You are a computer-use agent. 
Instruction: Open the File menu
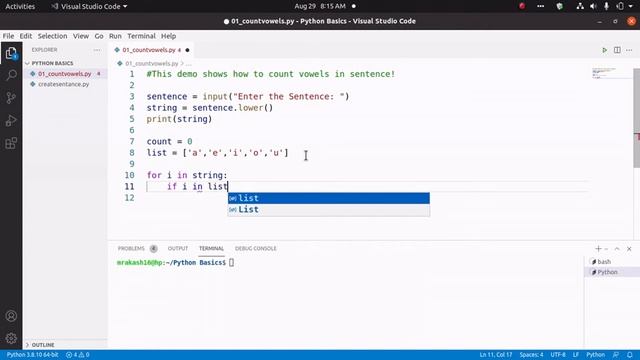point(8,36)
